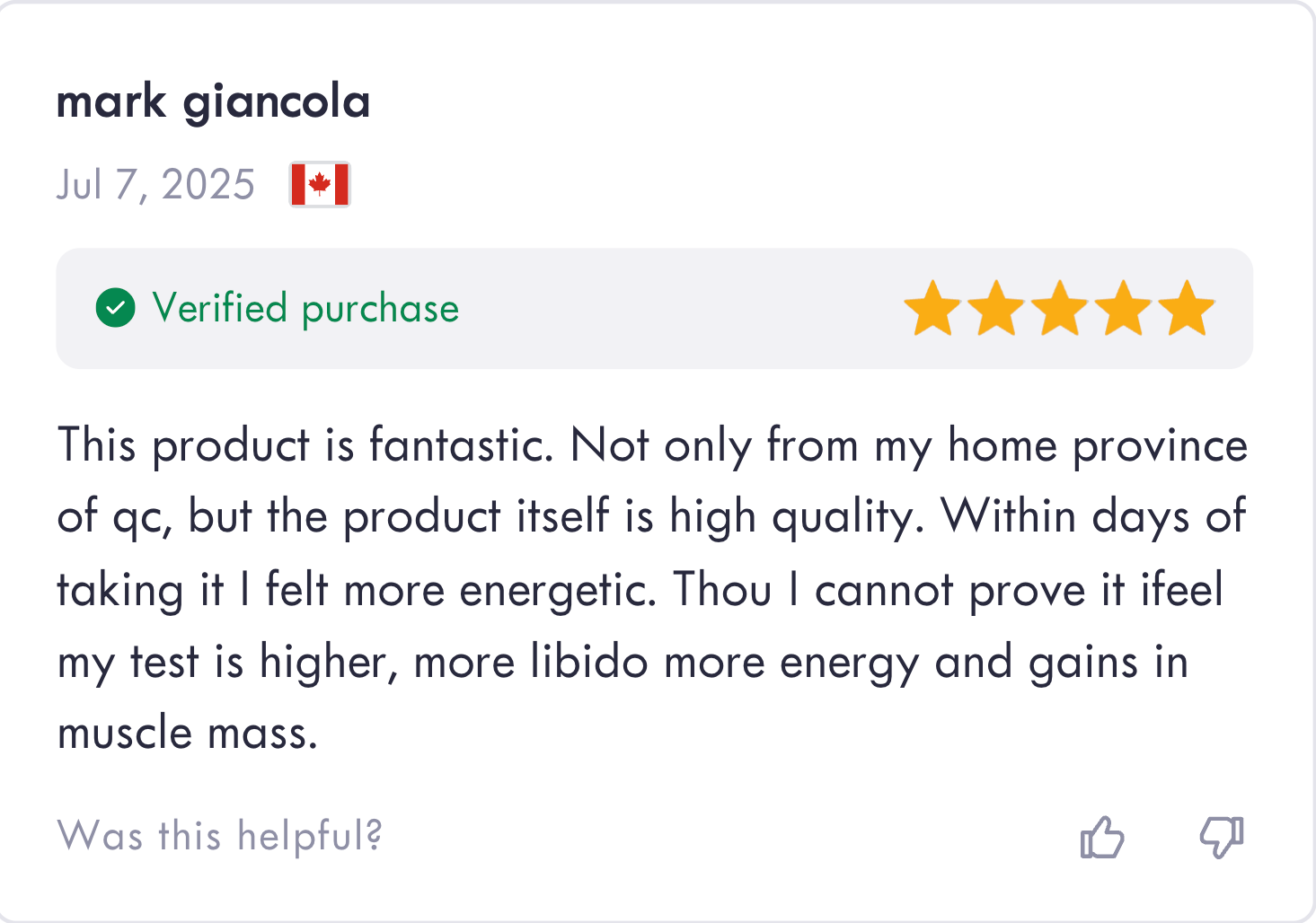Click the word "libido" in the review
The width and height of the screenshot is (1316, 923).
click(x=589, y=663)
